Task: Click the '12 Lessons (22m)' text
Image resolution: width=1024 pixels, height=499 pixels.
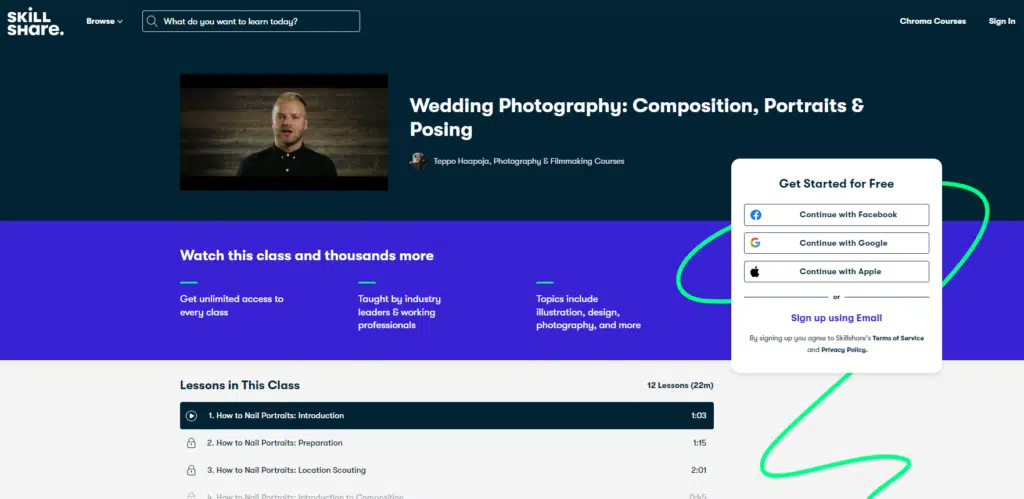Action: click(680, 385)
